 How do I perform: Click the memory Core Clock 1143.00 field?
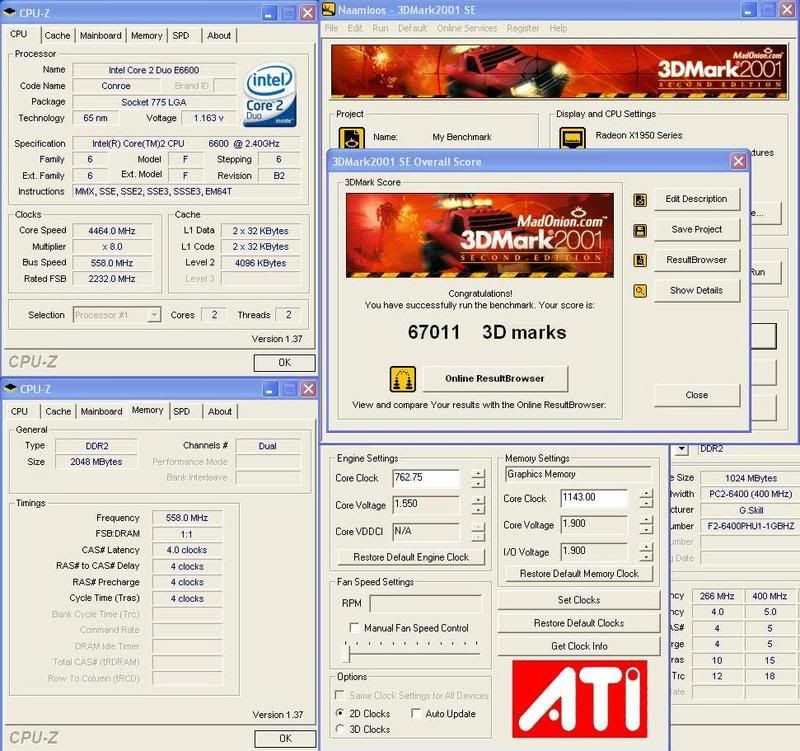(594, 498)
